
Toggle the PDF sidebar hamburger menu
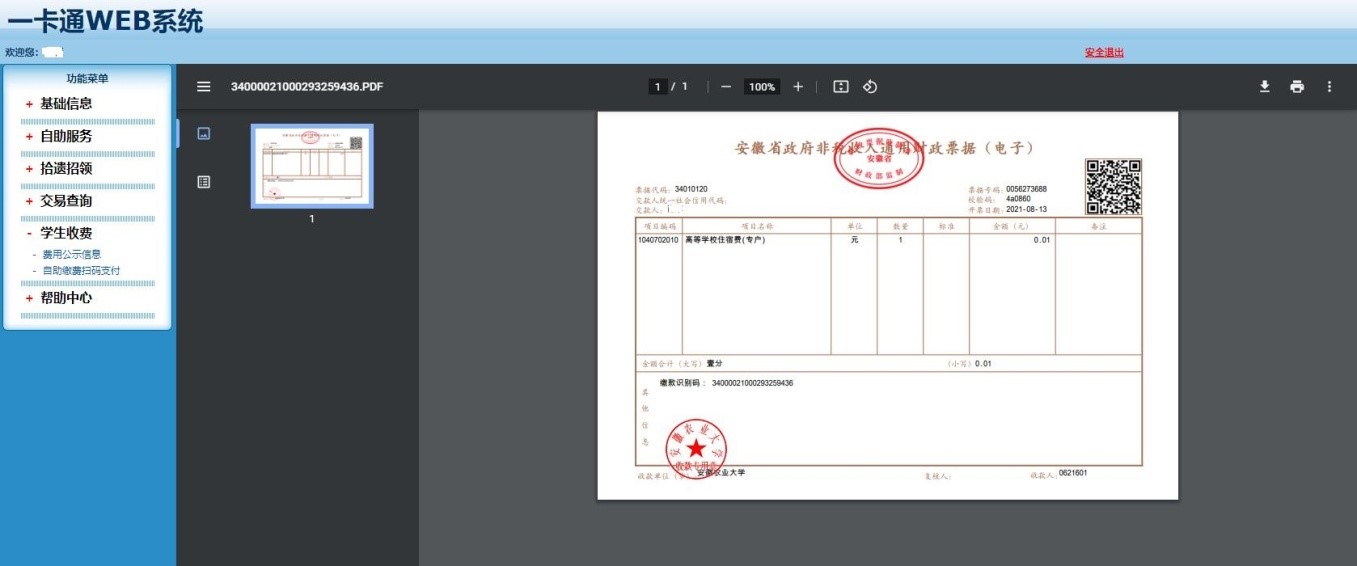(x=204, y=87)
